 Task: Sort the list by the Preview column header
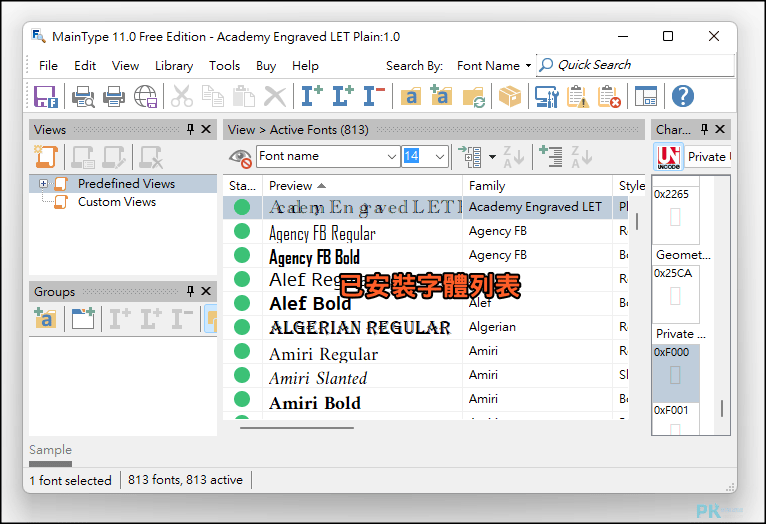tap(362, 186)
